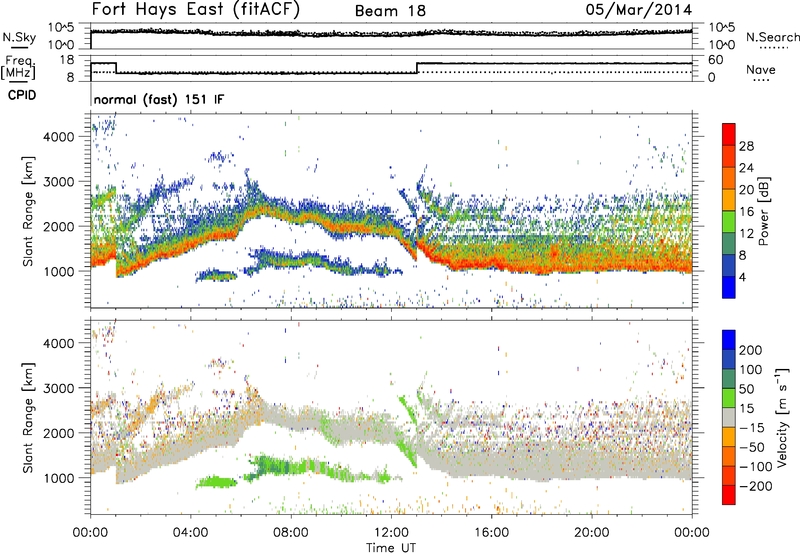Click the 20:00 time axis label
Viewport: 800px width, 554px height.
591,533
